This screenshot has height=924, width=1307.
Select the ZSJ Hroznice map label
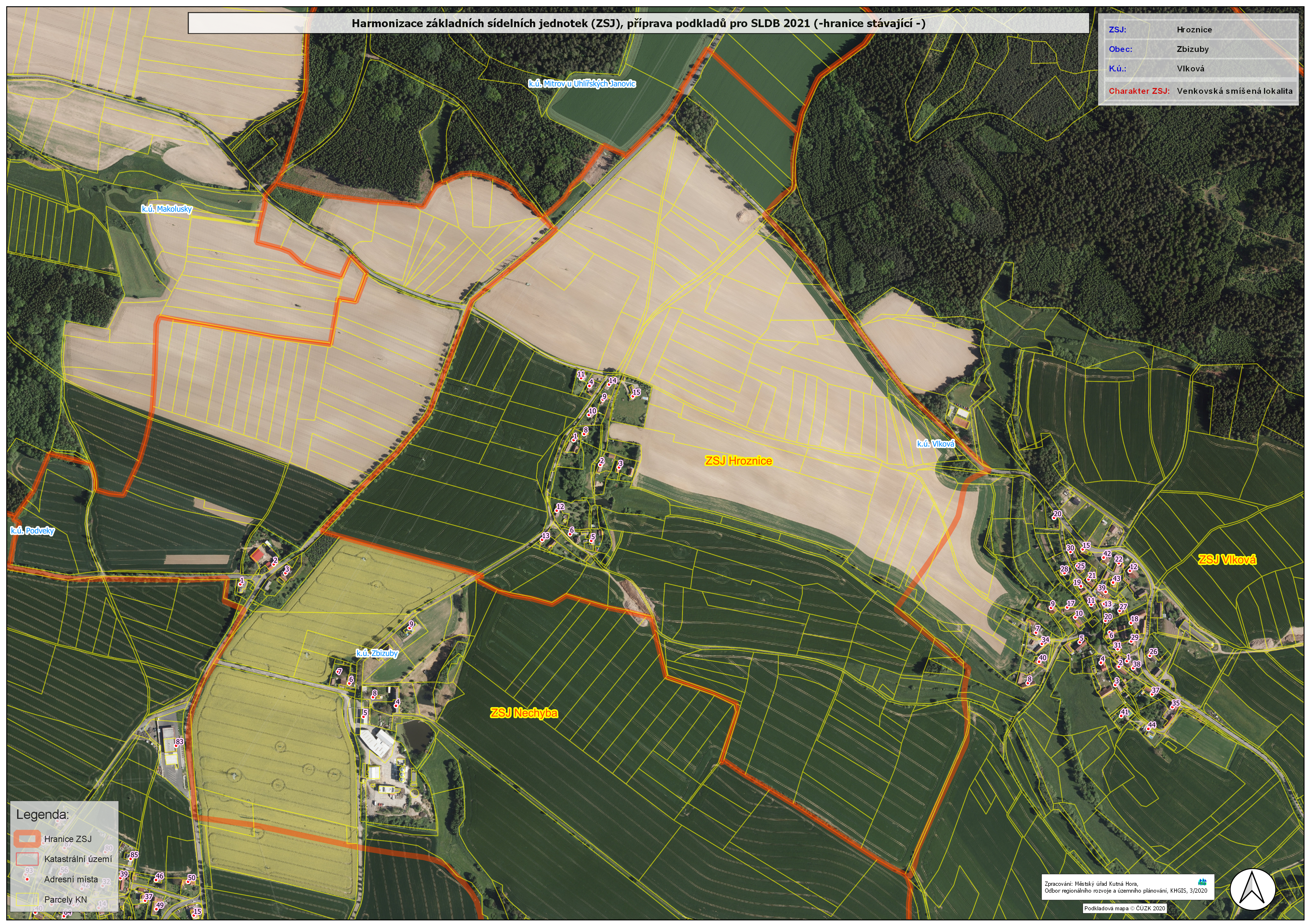click(738, 461)
